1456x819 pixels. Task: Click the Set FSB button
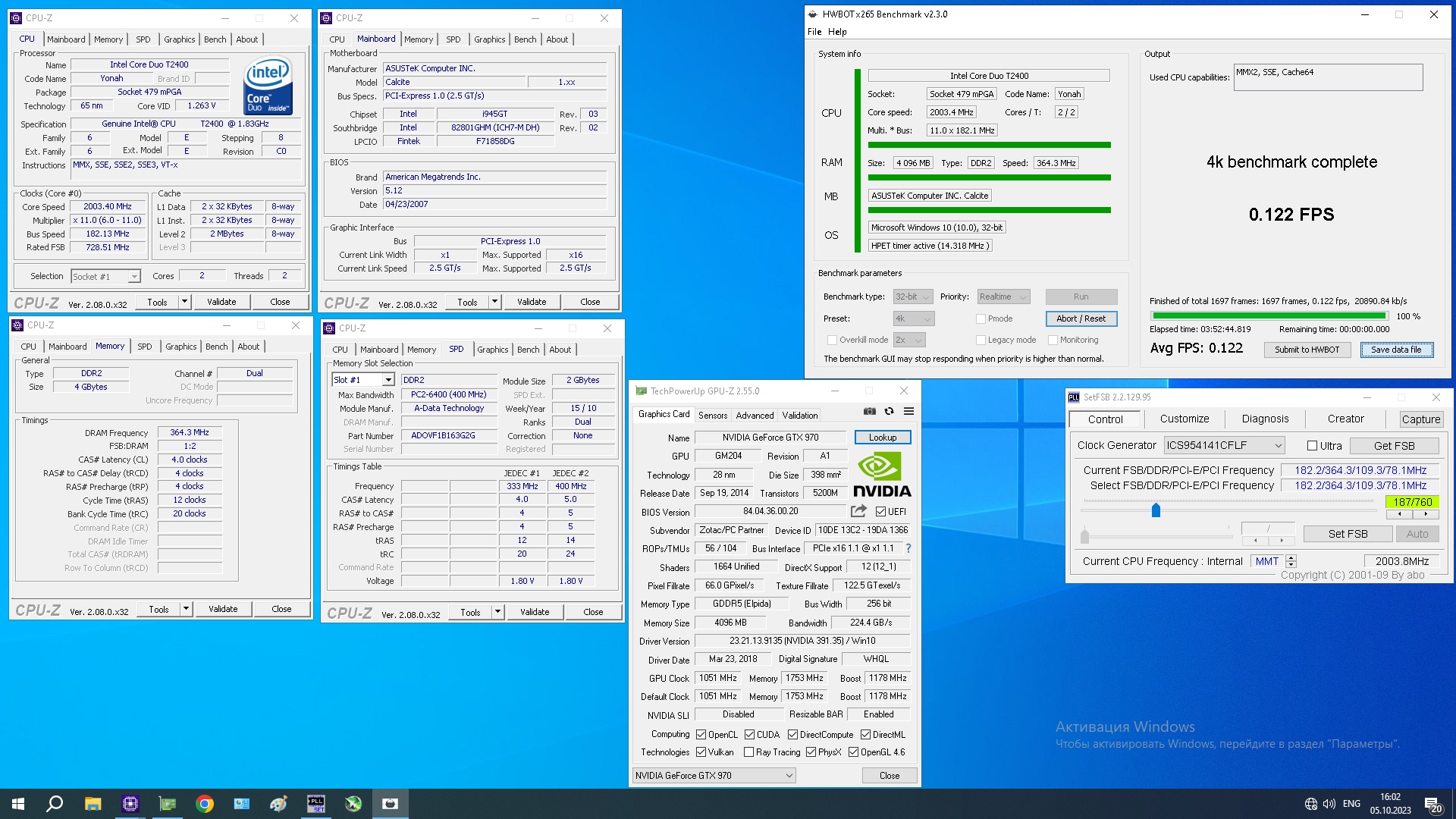1348,534
